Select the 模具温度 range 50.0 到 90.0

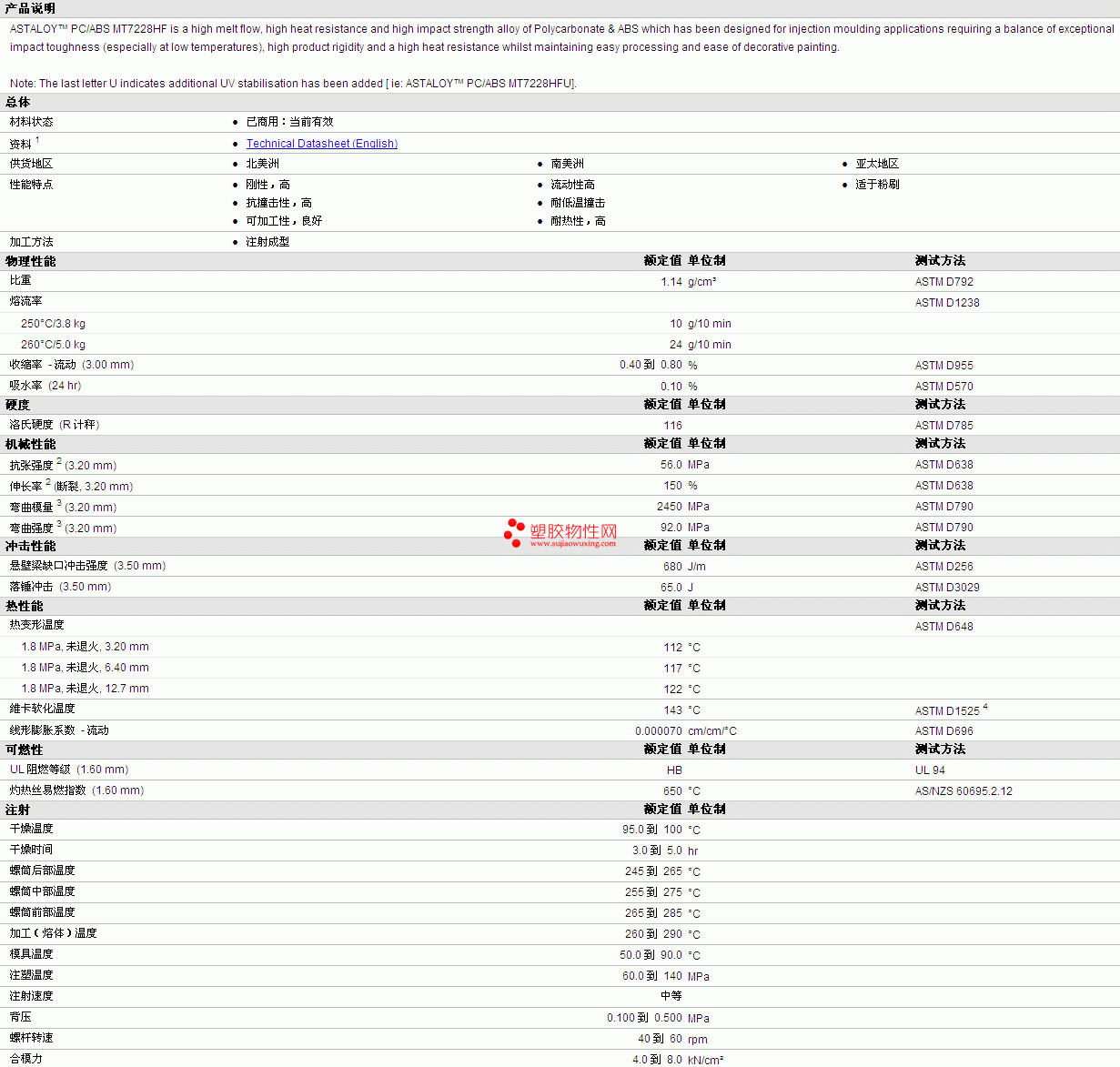(x=651, y=955)
